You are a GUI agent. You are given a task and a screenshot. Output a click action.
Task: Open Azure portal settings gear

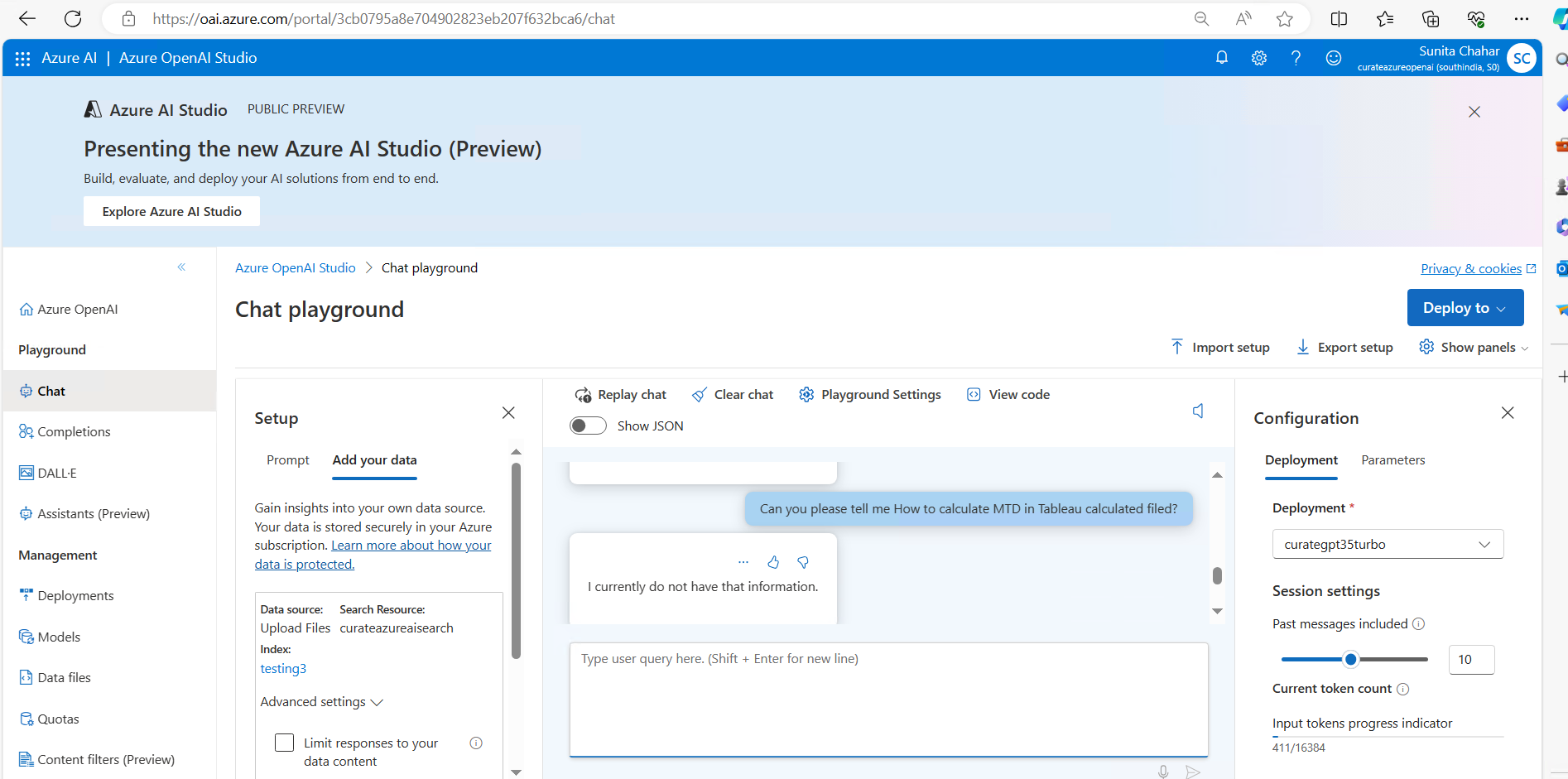coord(1258,57)
